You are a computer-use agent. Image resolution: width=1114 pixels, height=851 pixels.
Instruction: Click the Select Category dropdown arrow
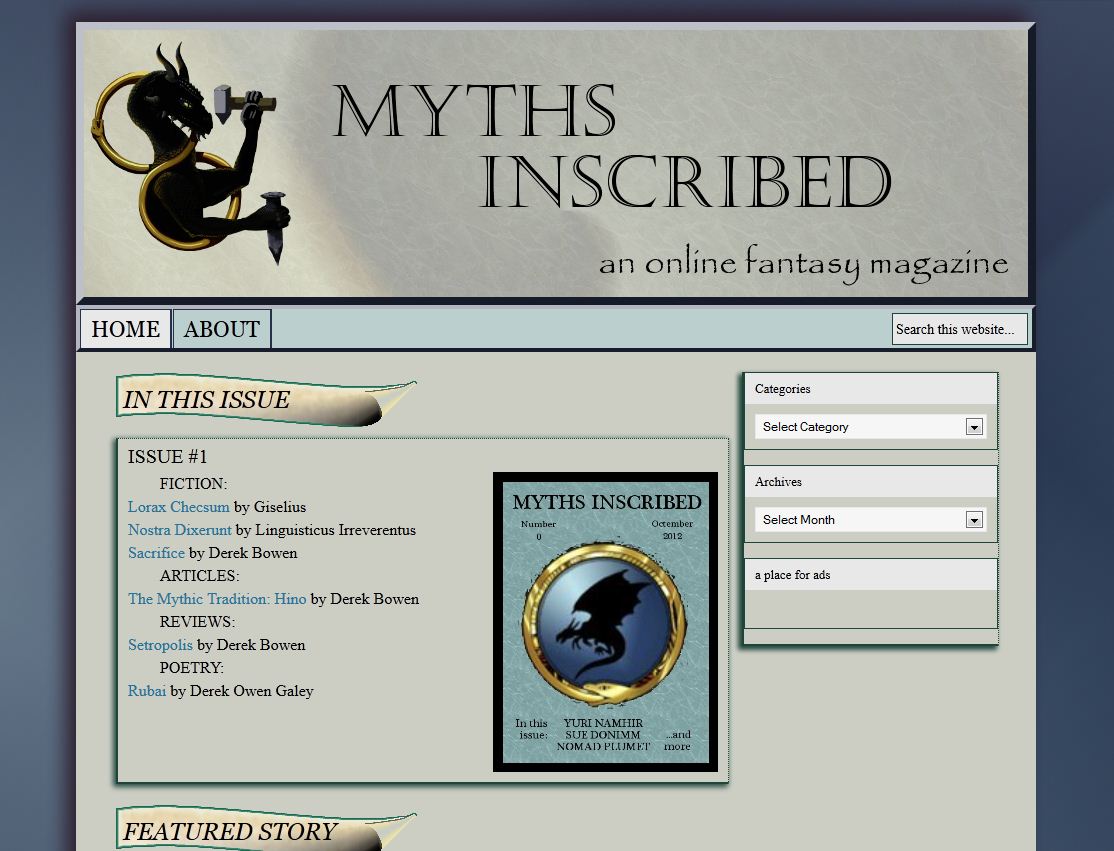(x=974, y=427)
